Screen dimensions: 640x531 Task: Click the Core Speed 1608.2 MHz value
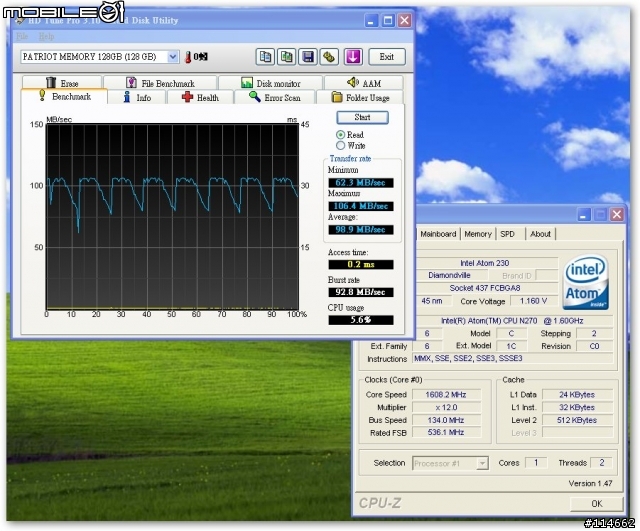point(446,395)
